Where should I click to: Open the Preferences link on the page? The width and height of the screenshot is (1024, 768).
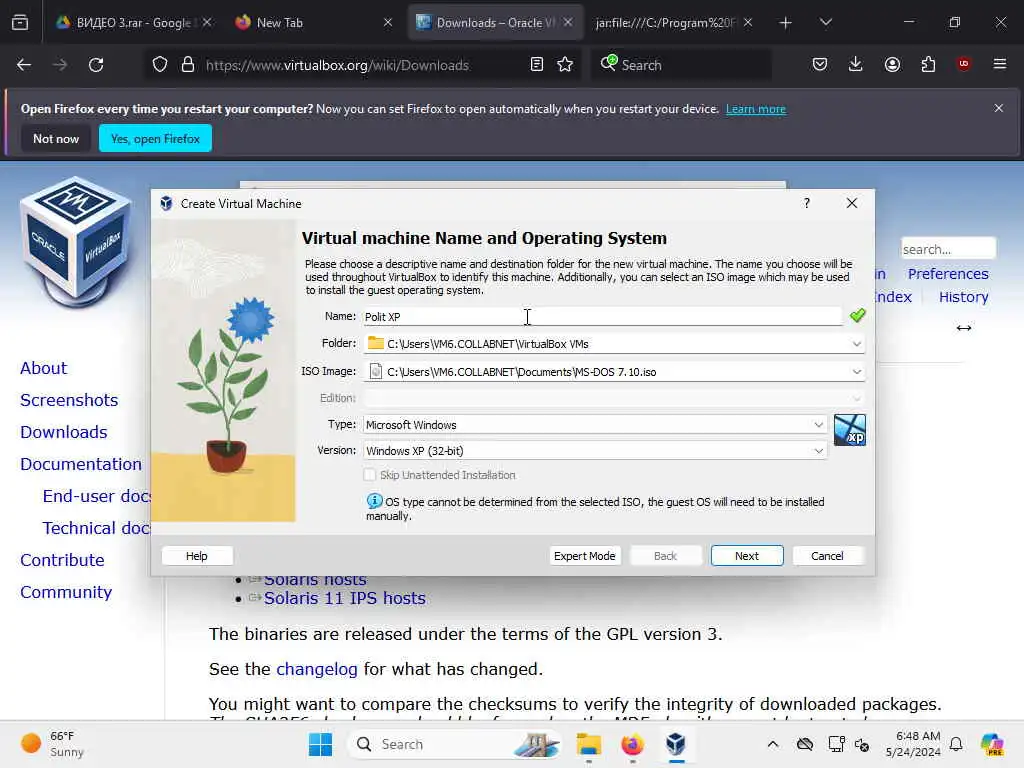[948, 274]
